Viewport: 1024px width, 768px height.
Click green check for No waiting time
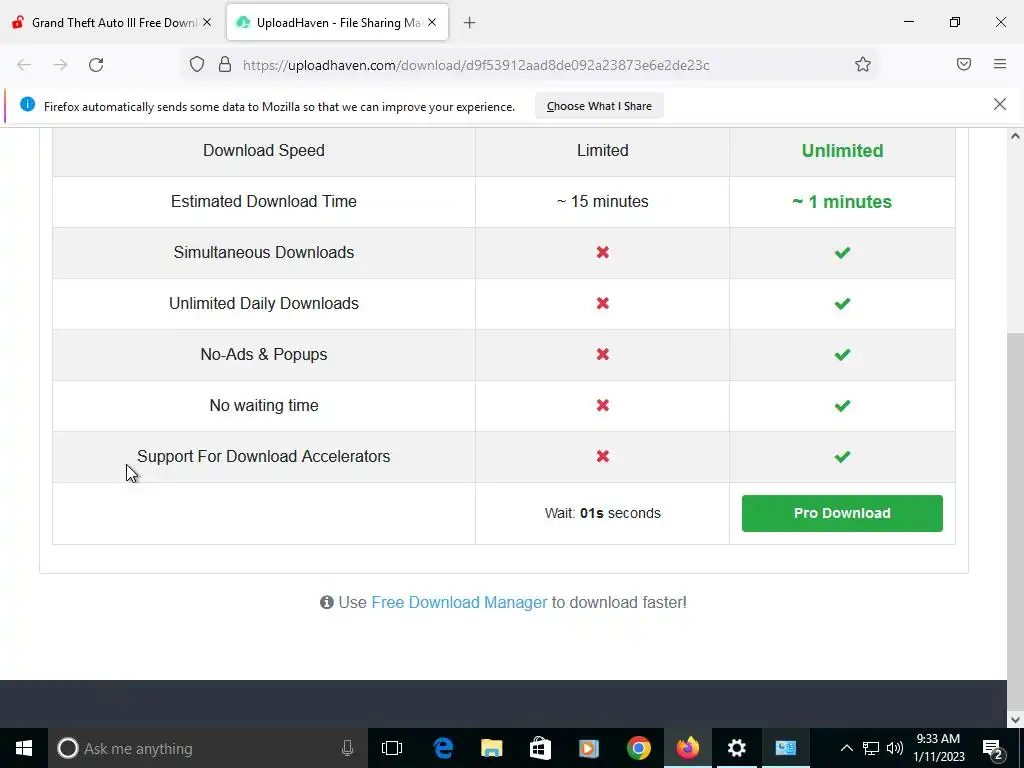point(842,406)
